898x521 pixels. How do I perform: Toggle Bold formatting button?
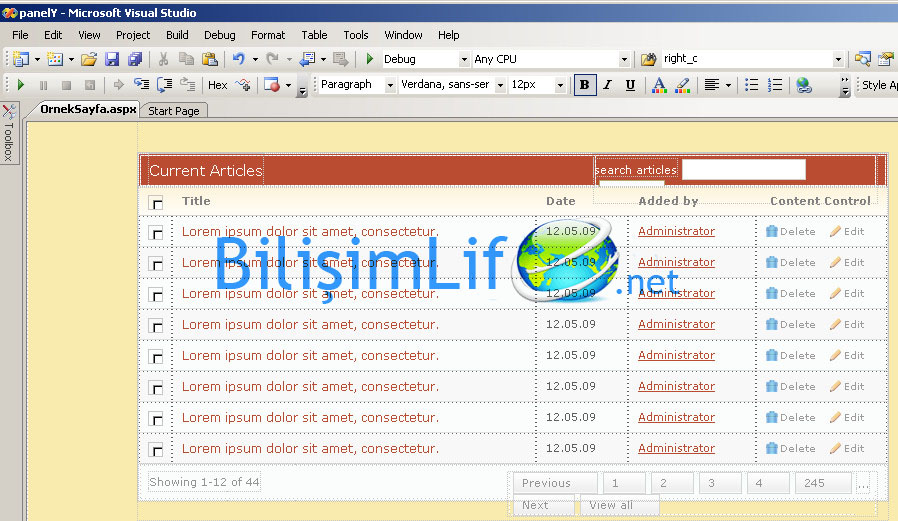coord(585,85)
